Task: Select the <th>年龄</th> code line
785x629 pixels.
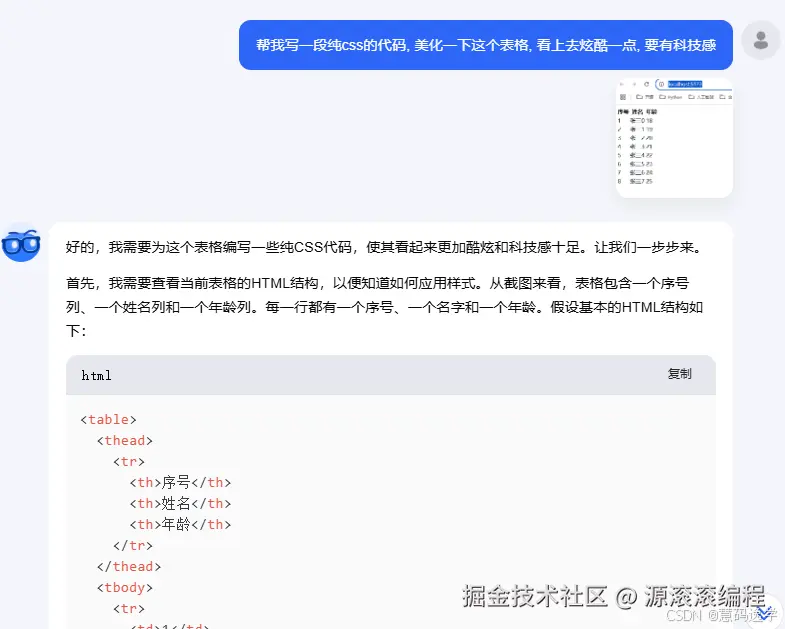Action: (180, 524)
